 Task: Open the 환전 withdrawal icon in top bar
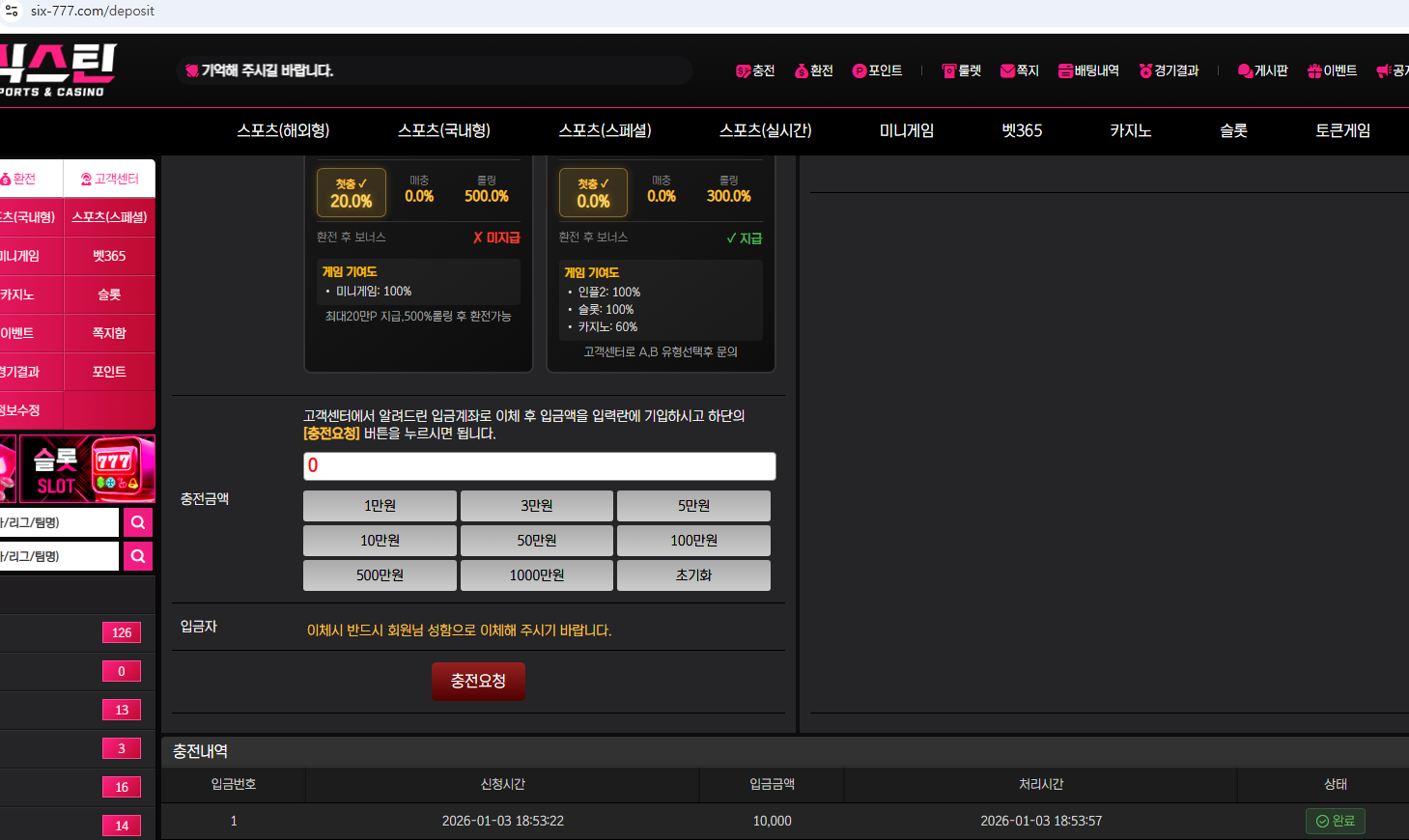[x=813, y=70]
